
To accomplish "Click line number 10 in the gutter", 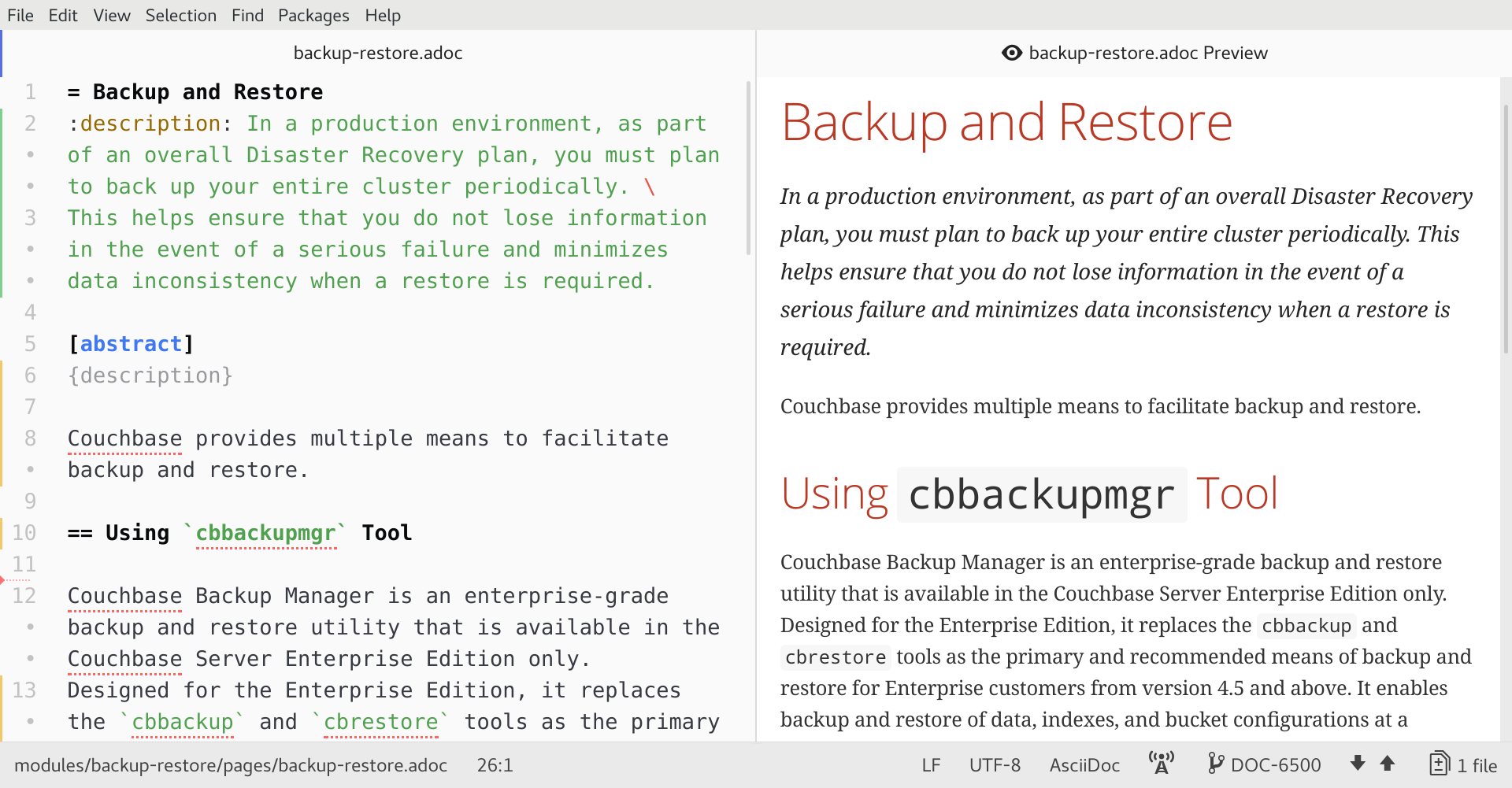I will point(24,533).
